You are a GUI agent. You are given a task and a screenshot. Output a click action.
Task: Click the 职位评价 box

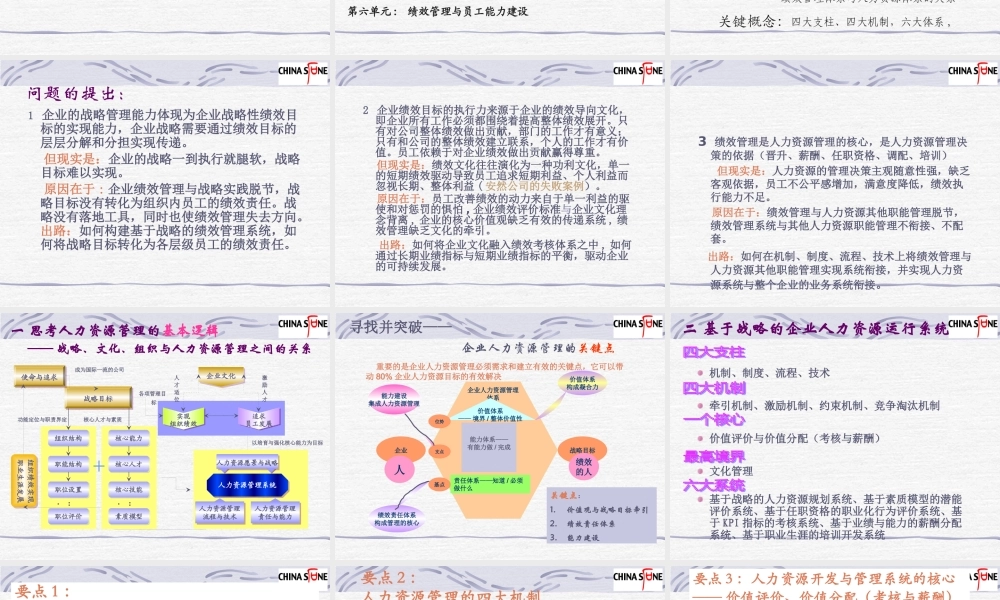68,516
